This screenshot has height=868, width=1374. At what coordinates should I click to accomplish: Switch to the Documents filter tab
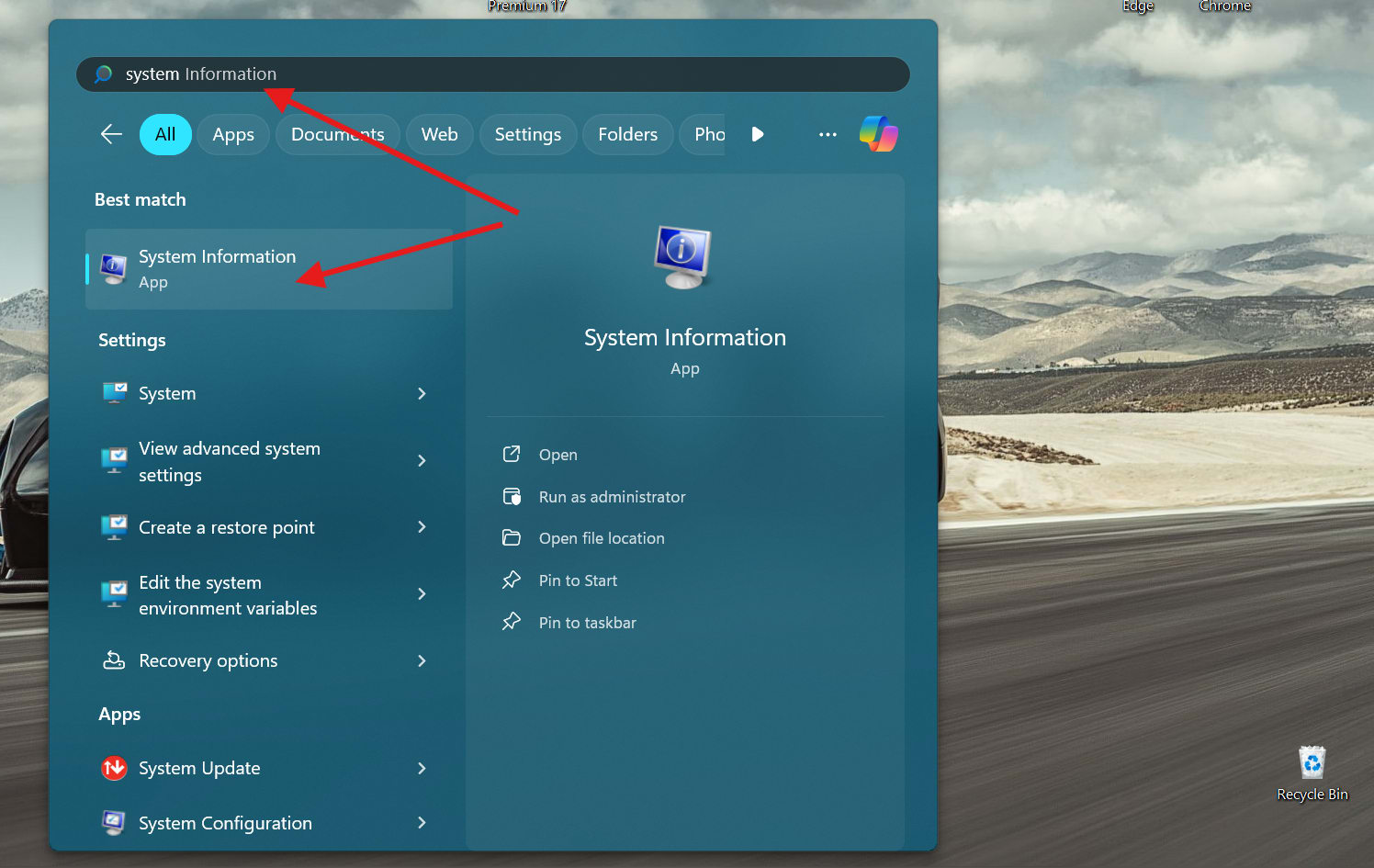[x=337, y=134]
